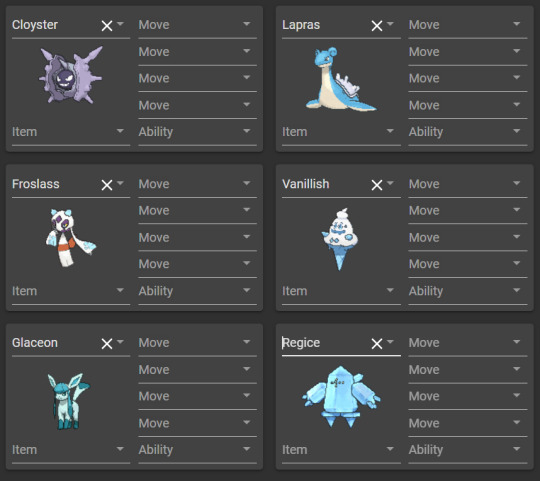540x481 pixels.
Task: Click the Froslass sprite image
Action: [x=71, y=238]
